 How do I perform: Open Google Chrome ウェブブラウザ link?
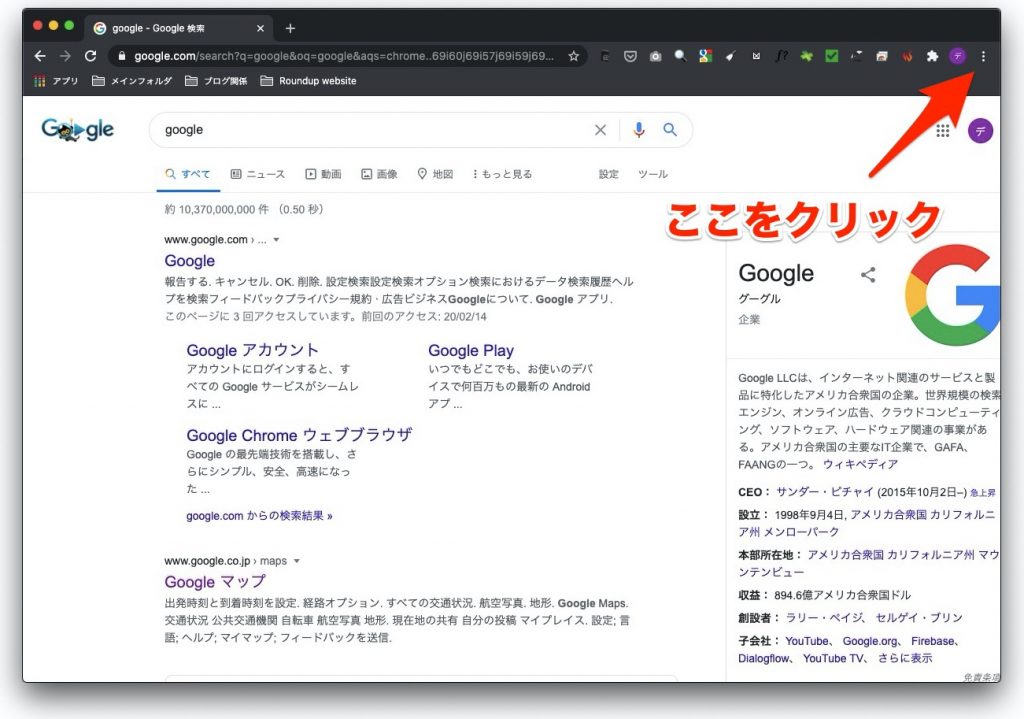click(x=299, y=435)
